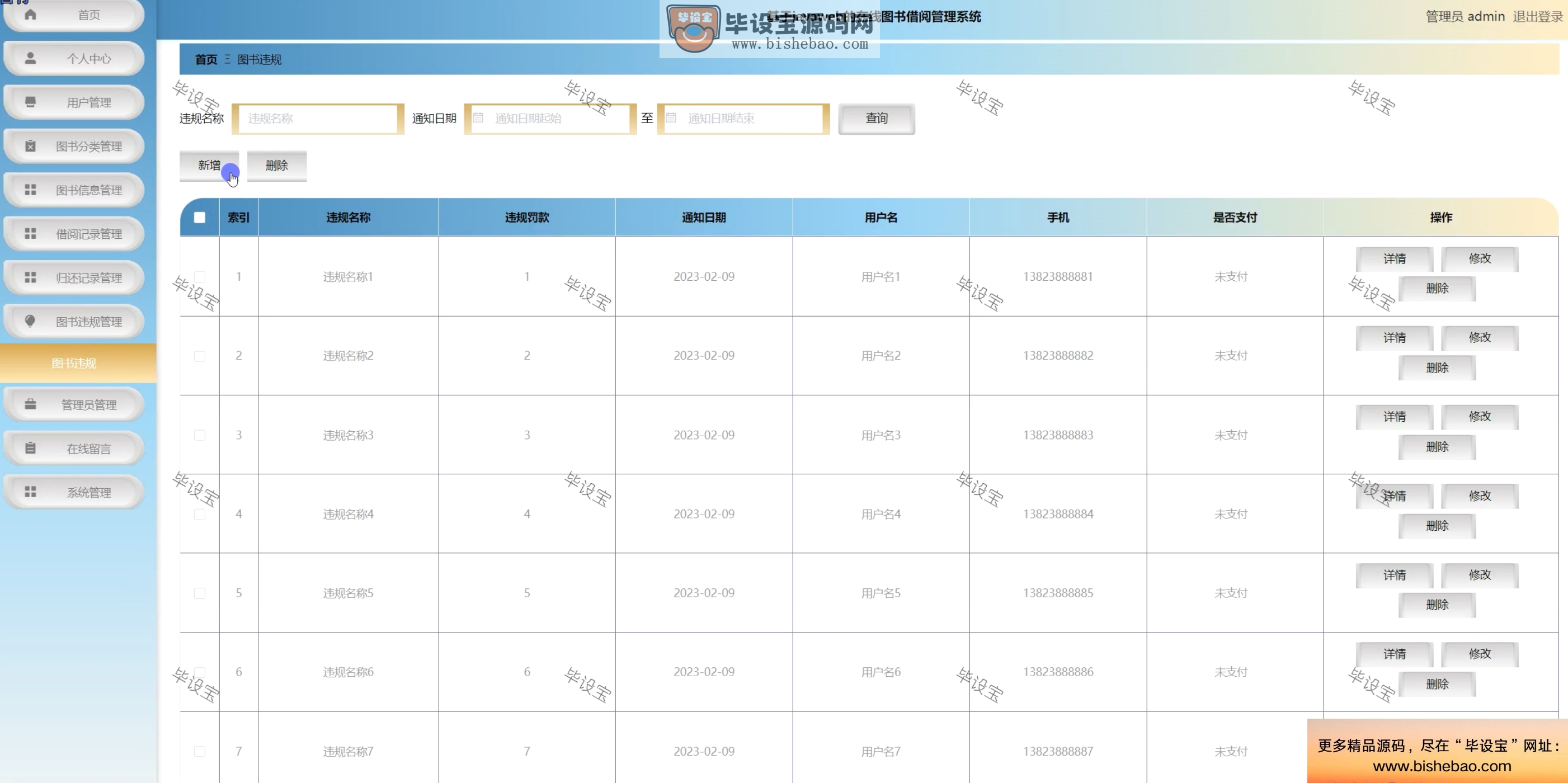Check the checkbox for row 违规名称2
1568x783 pixels.
pos(200,355)
